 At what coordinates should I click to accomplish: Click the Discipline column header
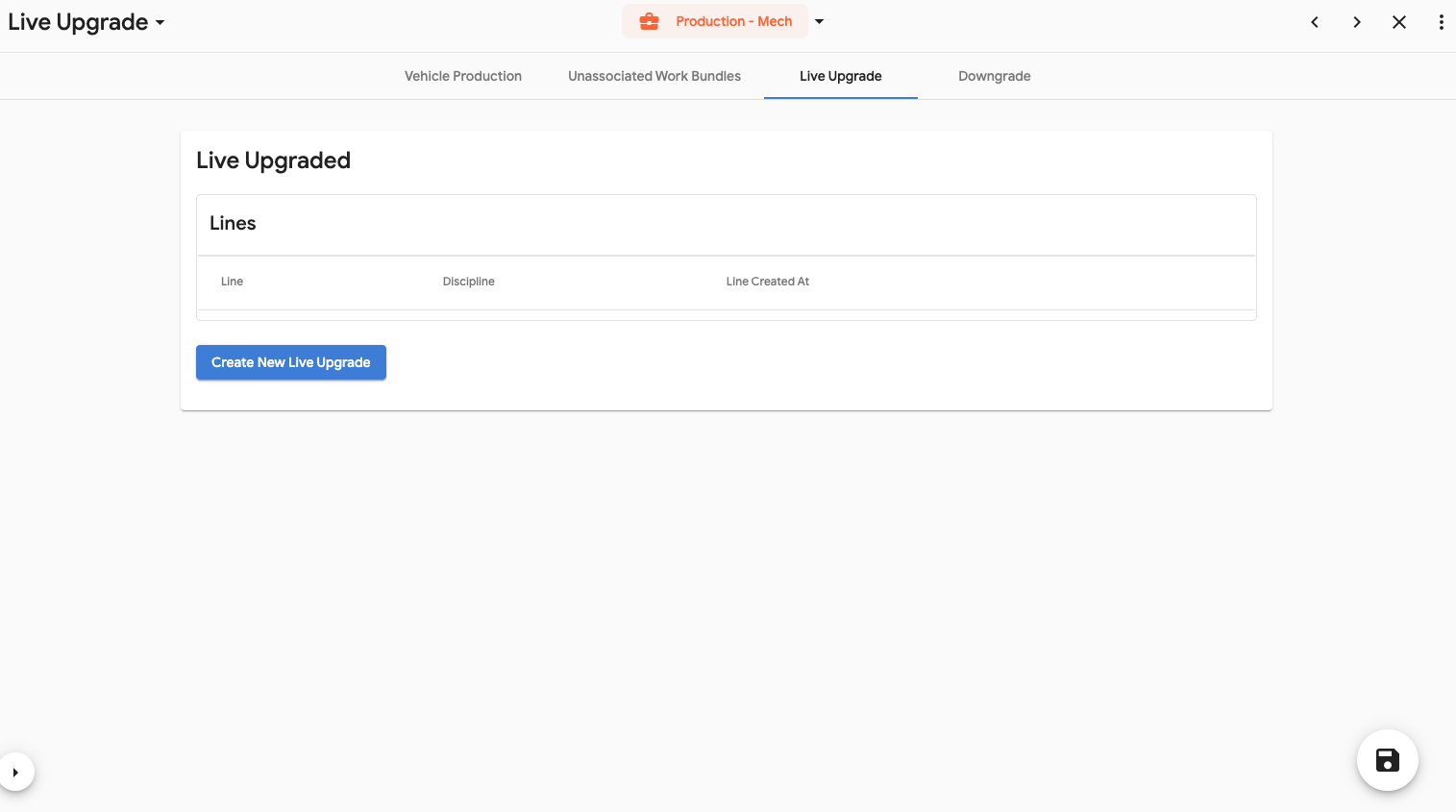click(469, 282)
